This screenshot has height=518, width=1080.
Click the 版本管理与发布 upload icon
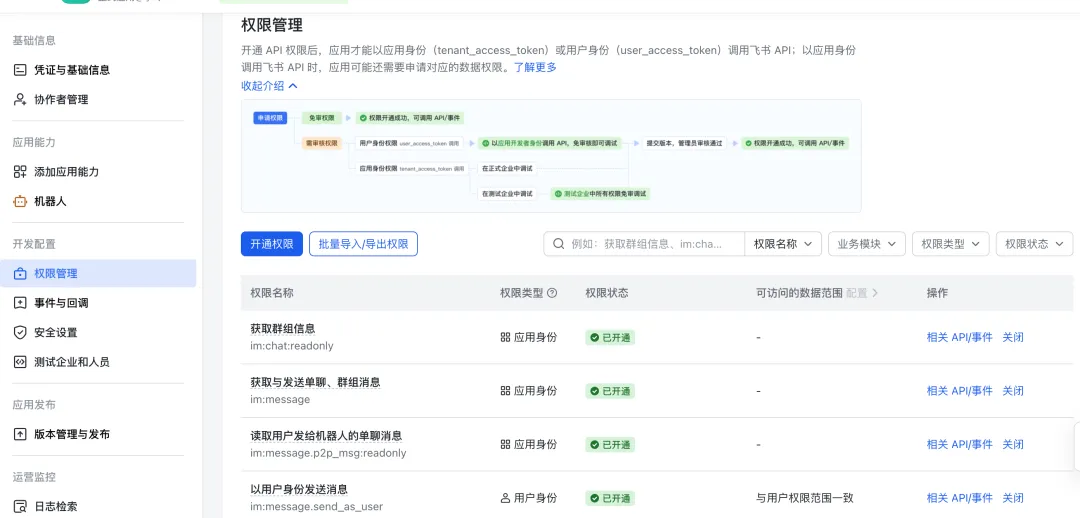click(20, 434)
